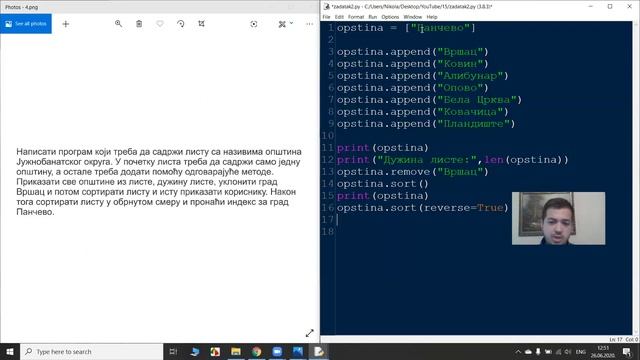
Task: Open File menu in IDLE editor
Action: pyautogui.click(x=327, y=17)
